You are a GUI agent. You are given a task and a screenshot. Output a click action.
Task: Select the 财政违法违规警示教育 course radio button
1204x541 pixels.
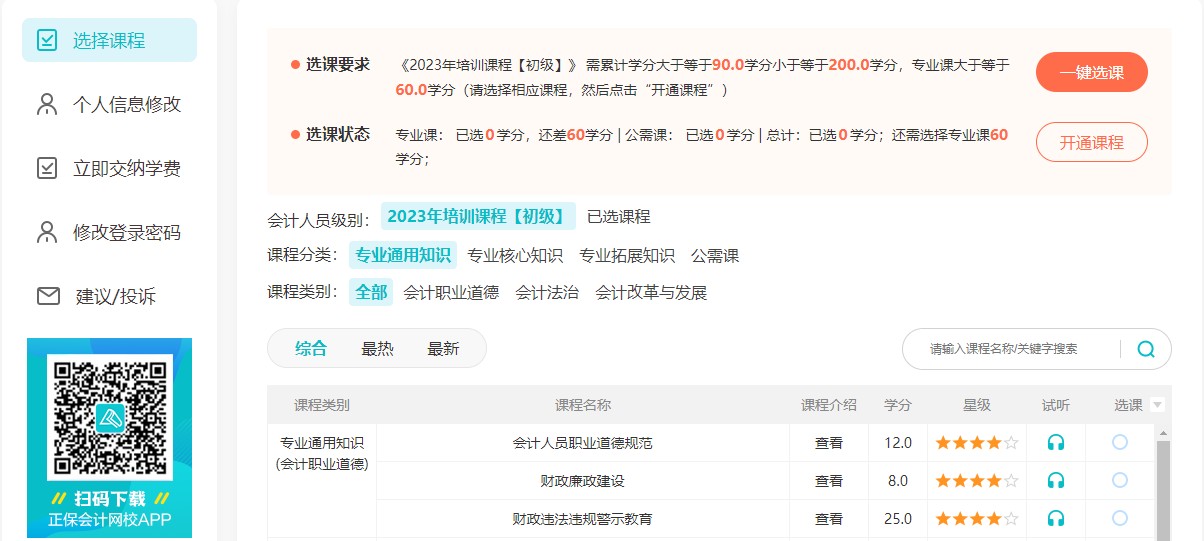pos(1120,518)
